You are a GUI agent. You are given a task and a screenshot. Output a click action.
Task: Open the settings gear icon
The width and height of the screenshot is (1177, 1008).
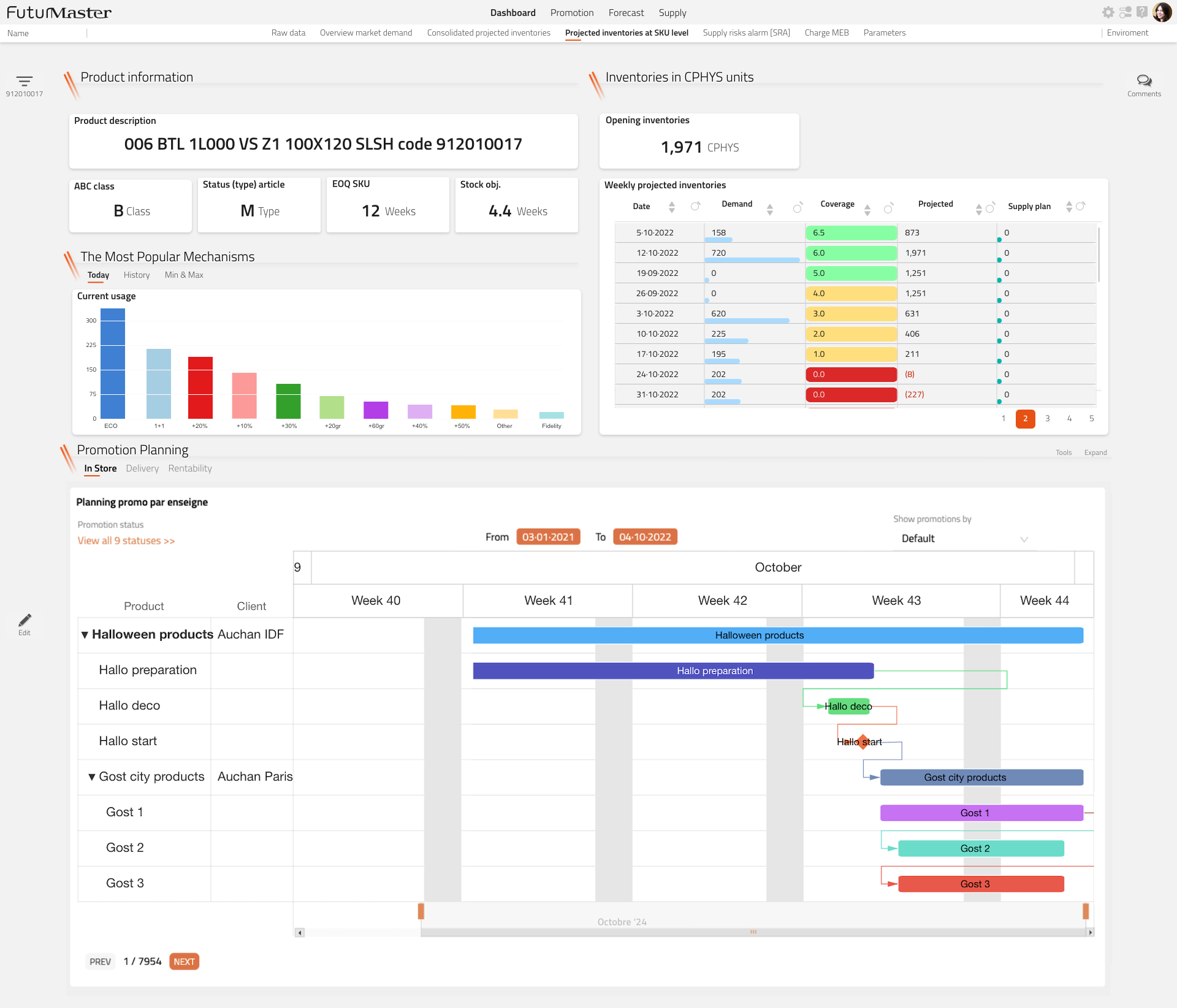point(1108,12)
